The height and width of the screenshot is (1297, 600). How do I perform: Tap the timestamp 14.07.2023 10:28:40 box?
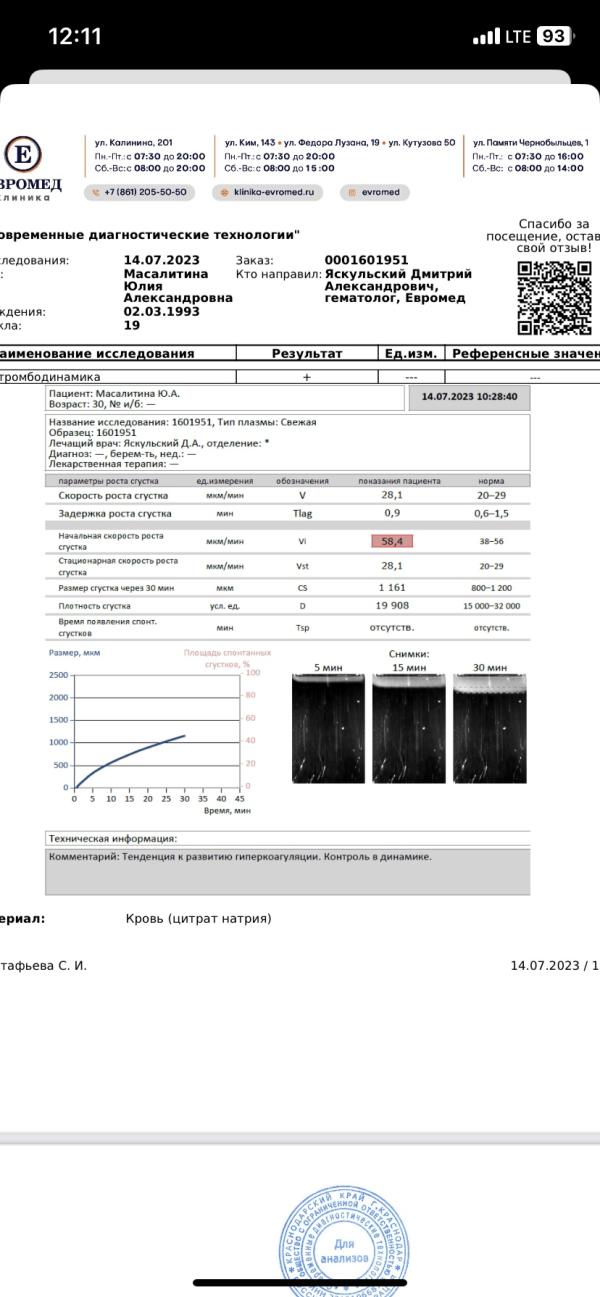tap(469, 397)
